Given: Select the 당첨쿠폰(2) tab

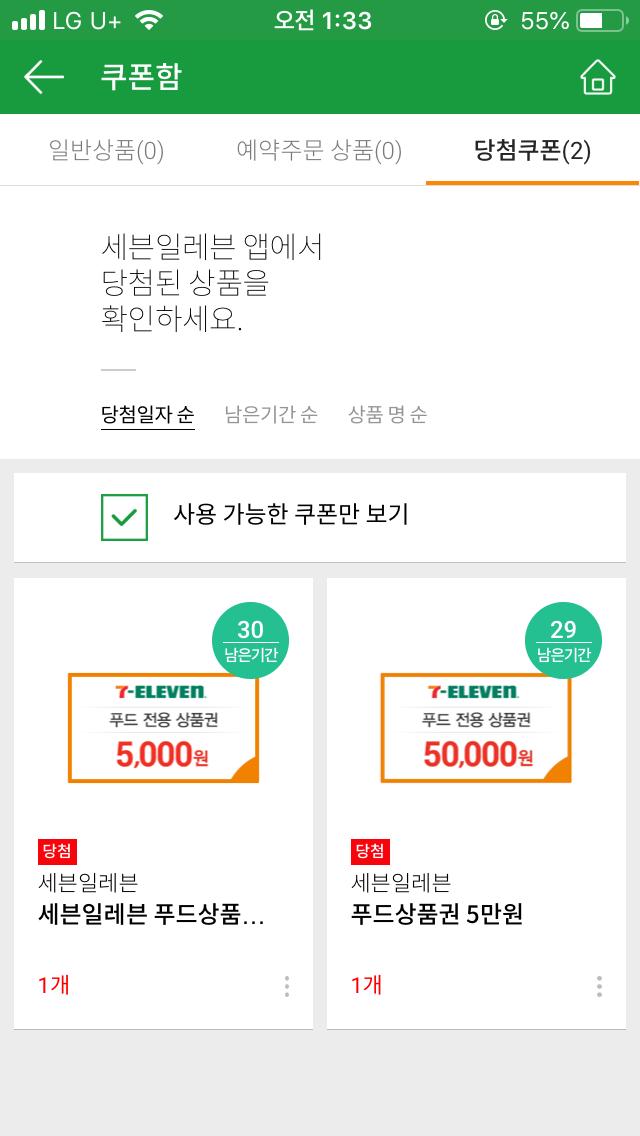Looking at the screenshot, I should (532, 151).
